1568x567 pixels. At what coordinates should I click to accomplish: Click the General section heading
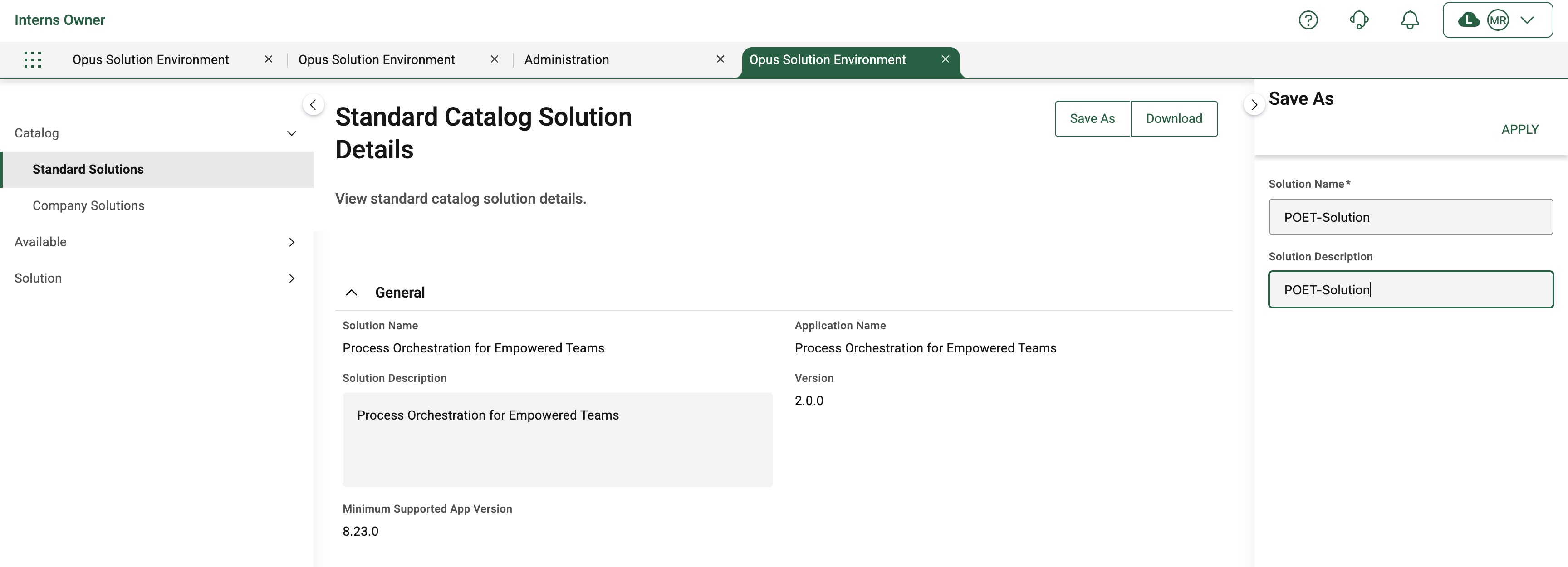(x=400, y=293)
